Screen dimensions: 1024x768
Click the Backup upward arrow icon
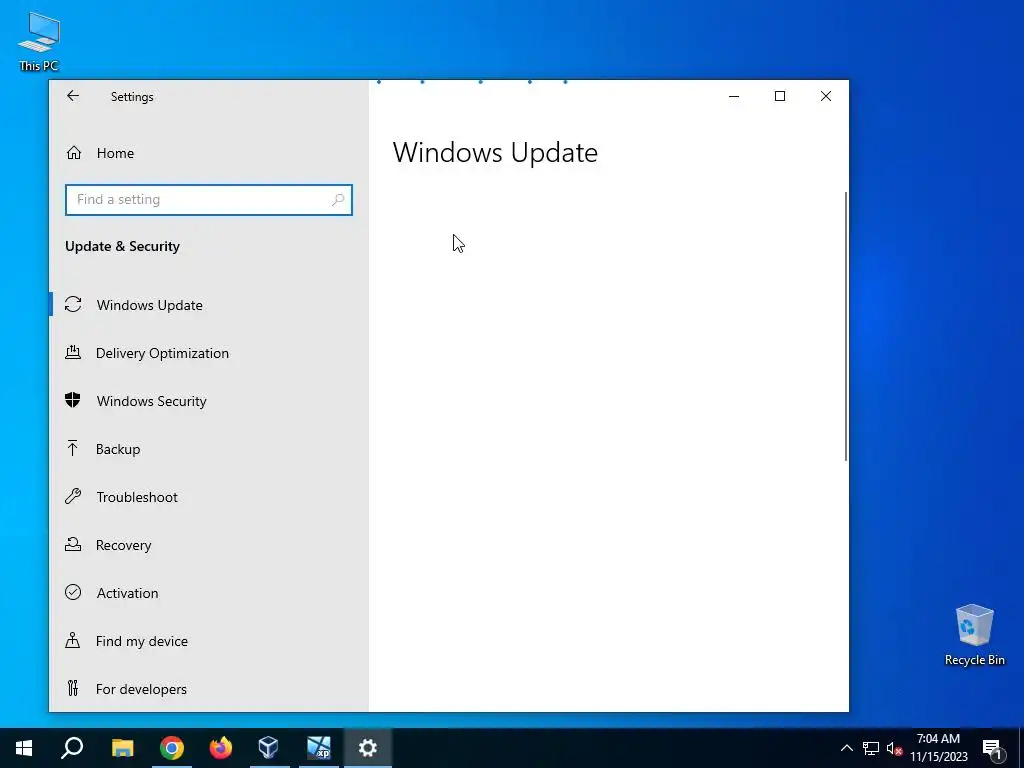pos(72,448)
